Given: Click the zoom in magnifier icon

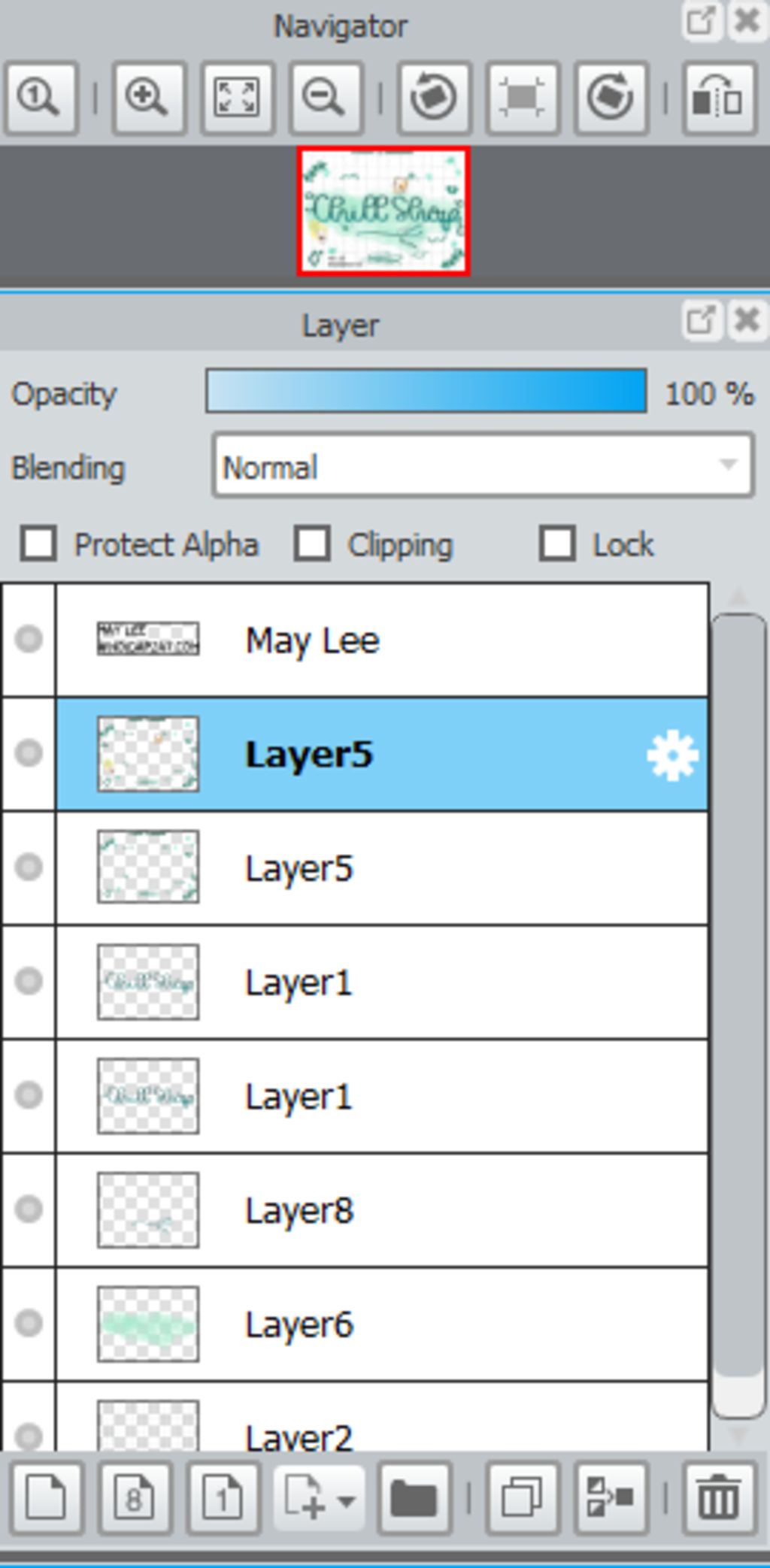Looking at the screenshot, I should 147,98.
